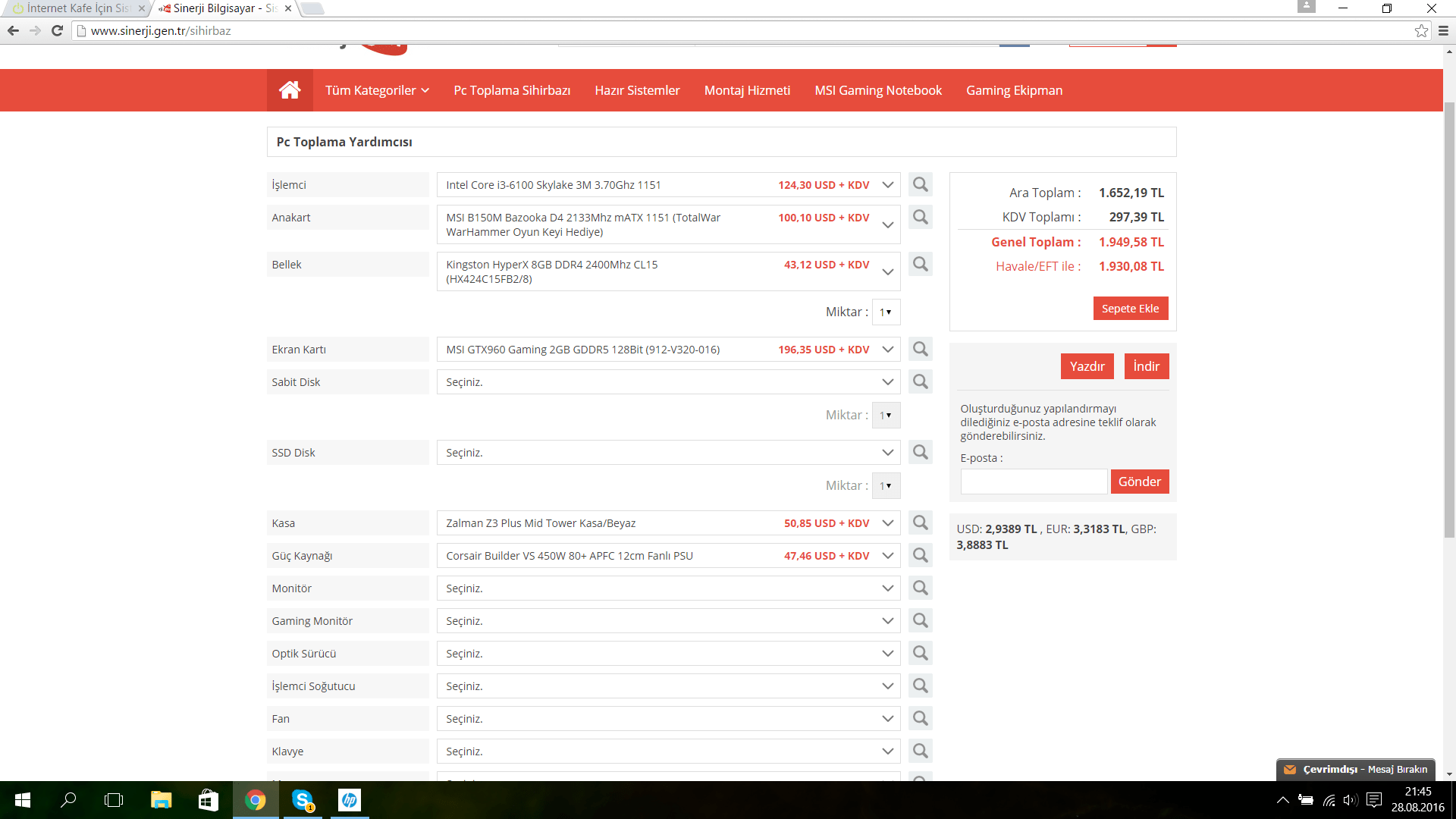The image size is (1456, 819).
Task: Open the Bellek Miktar quantity dropdown
Action: (x=886, y=312)
